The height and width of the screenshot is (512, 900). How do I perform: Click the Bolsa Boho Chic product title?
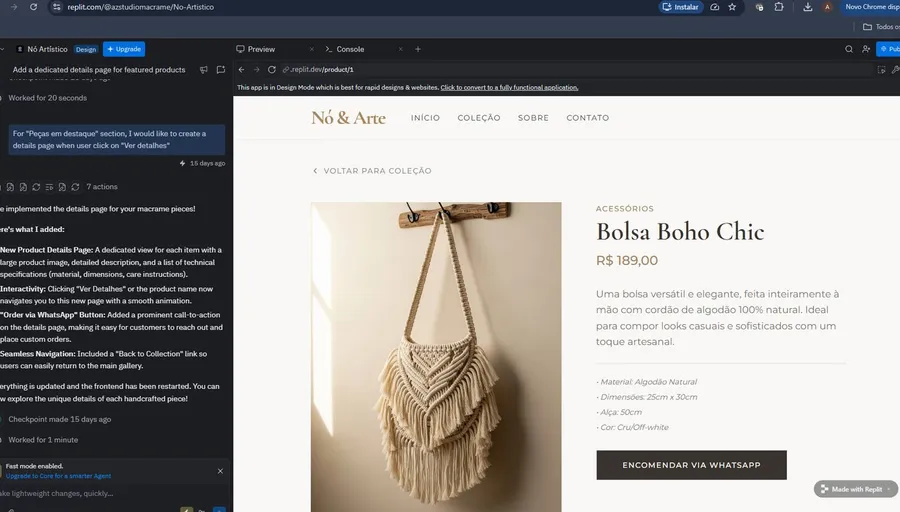coord(680,232)
